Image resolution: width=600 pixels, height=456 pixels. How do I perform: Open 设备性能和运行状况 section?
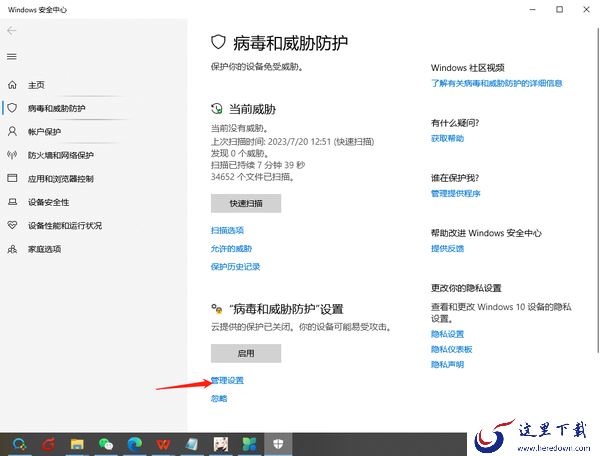pyautogui.click(x=65, y=226)
